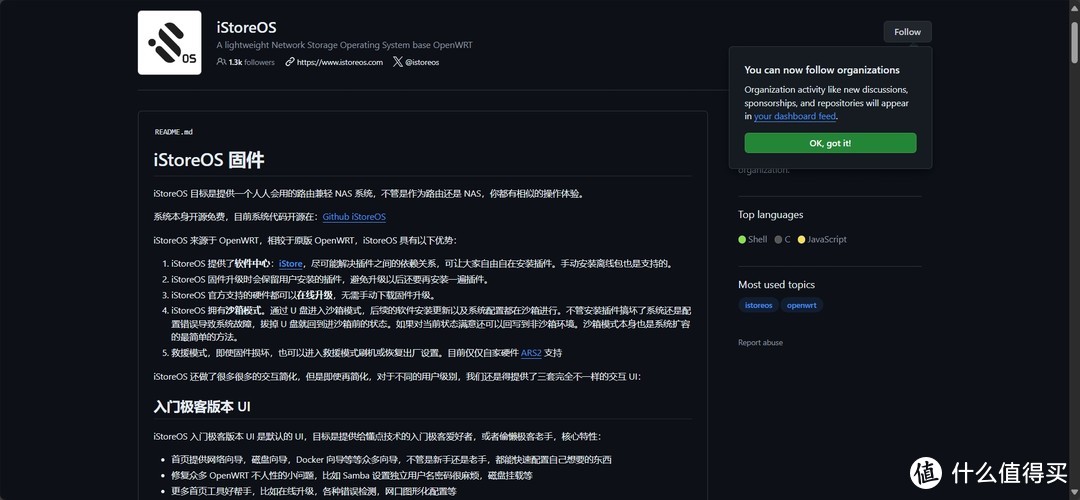Open the iStoreOS organization avatar logo

click(x=169, y=43)
